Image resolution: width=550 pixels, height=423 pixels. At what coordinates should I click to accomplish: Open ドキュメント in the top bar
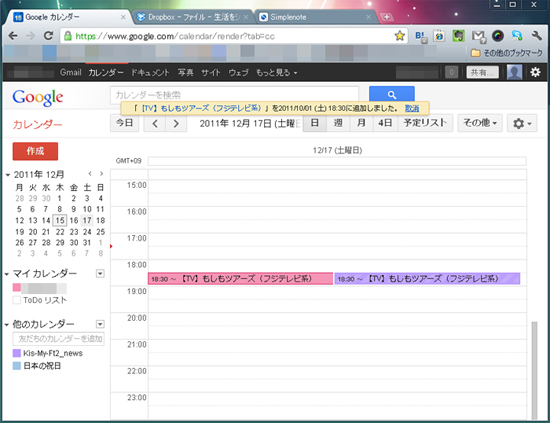coord(150,73)
